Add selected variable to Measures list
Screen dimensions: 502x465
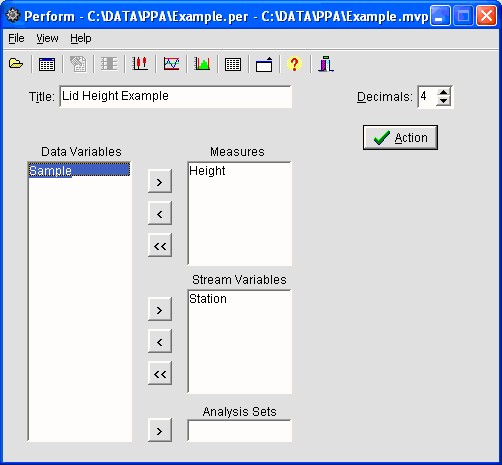click(160, 181)
